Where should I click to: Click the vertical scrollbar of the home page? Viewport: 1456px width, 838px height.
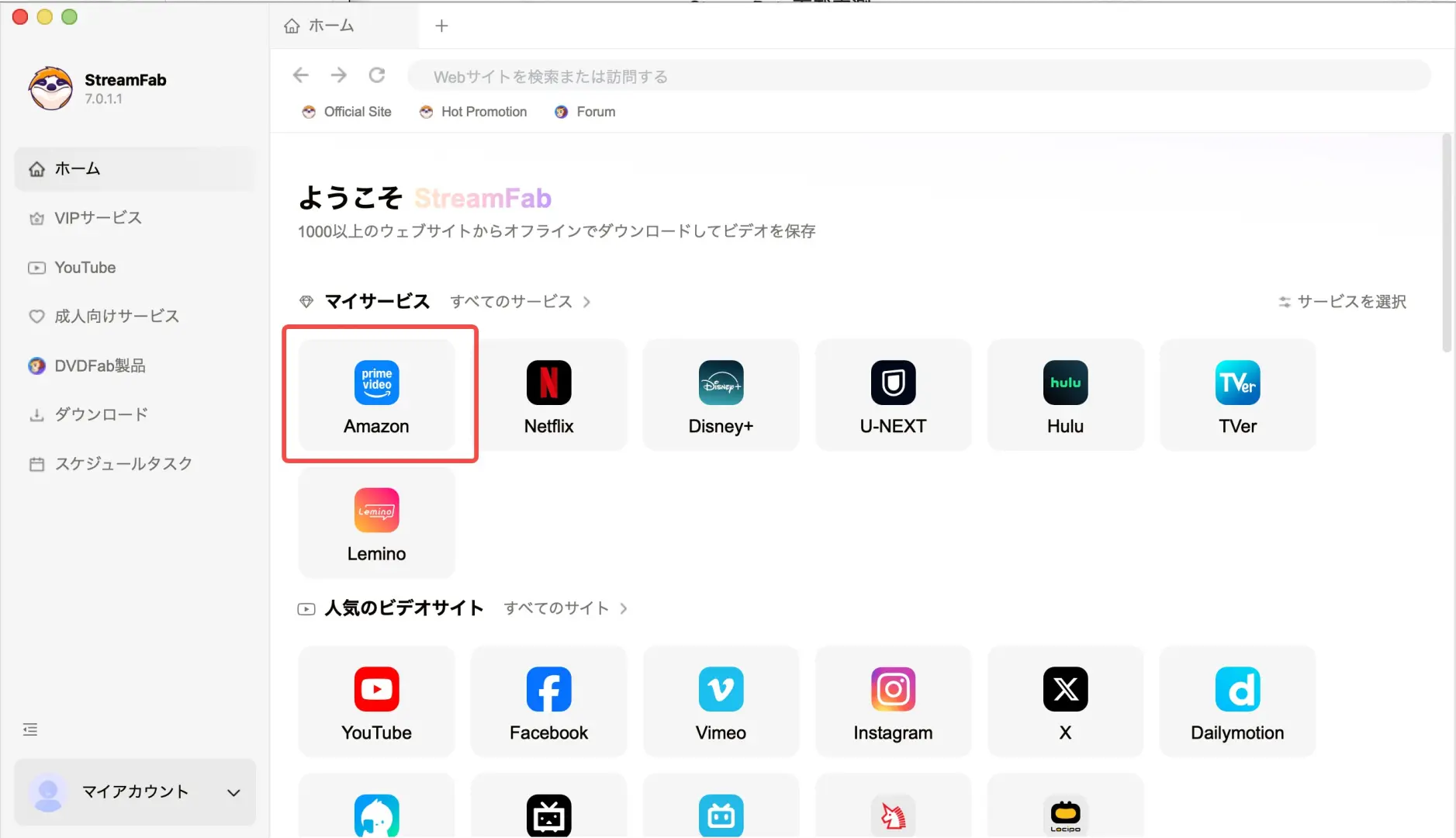tap(1447, 244)
